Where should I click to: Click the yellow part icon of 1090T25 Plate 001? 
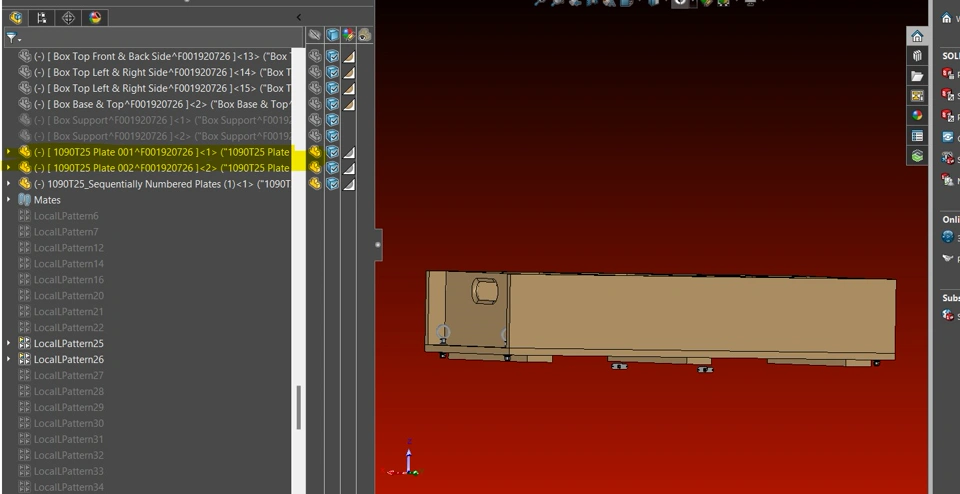tap(24, 152)
